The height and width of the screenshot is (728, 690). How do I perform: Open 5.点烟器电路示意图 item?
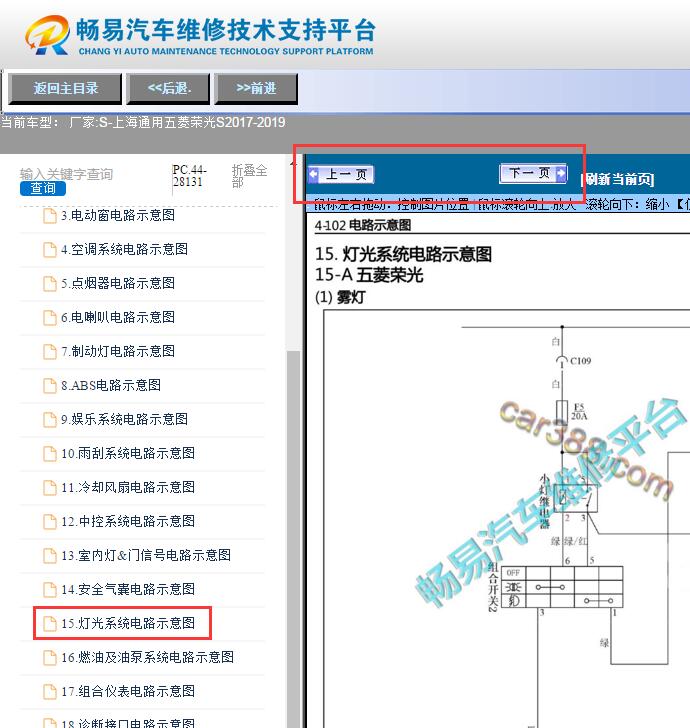tap(118, 283)
